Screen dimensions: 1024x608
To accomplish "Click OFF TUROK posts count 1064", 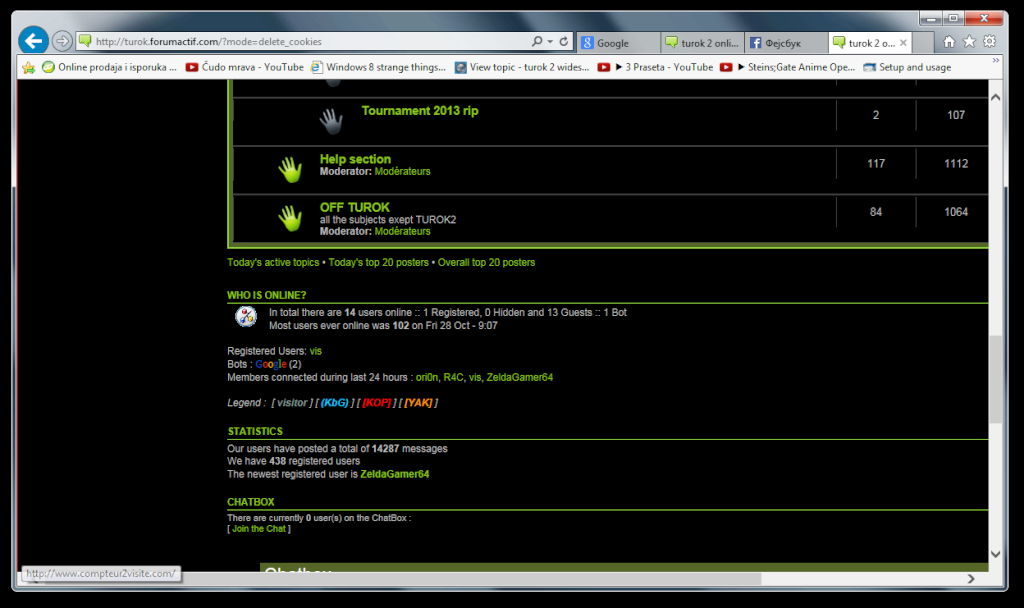I will 956,212.
